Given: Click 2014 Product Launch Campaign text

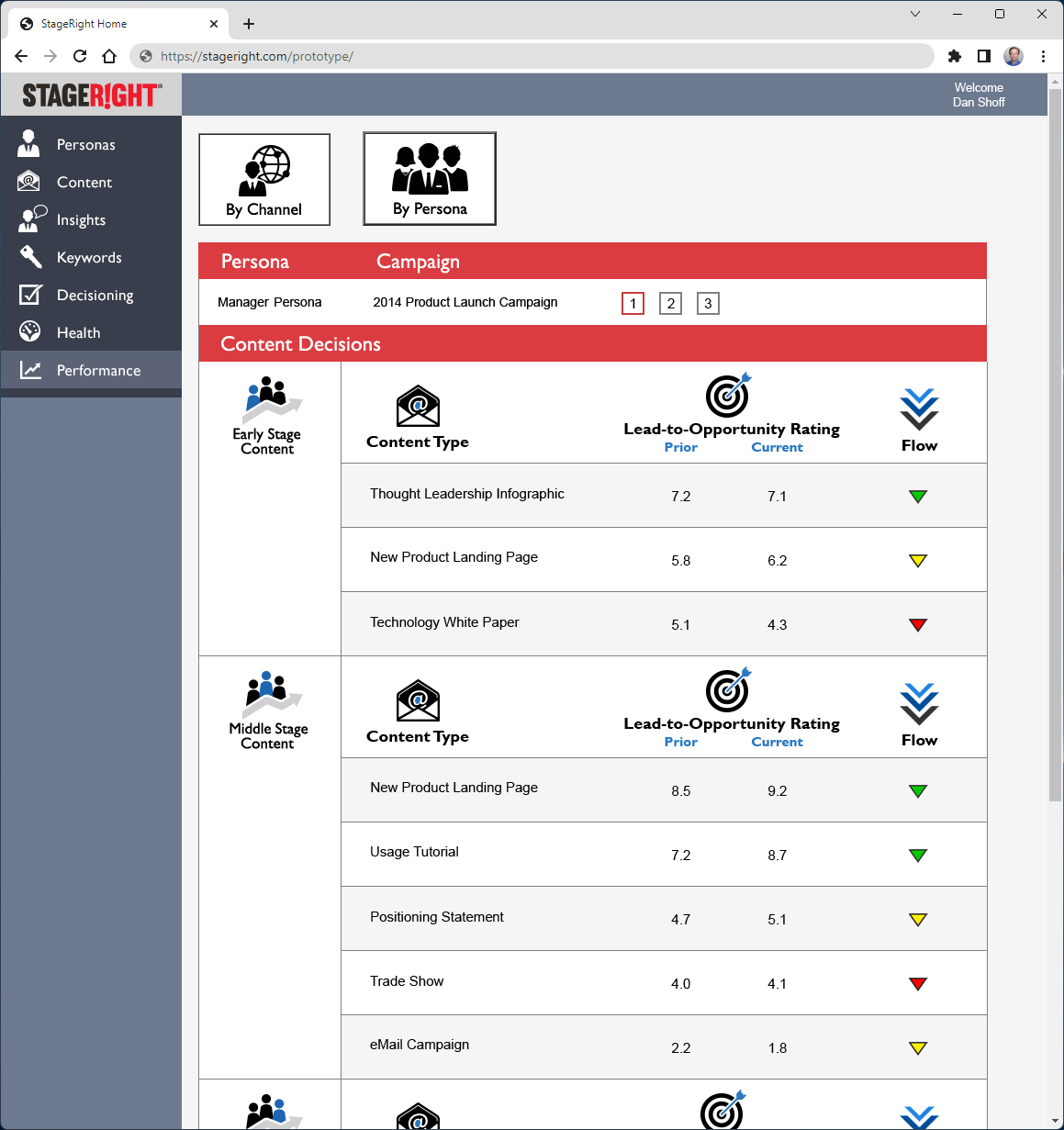Looking at the screenshot, I should pyautogui.click(x=465, y=302).
